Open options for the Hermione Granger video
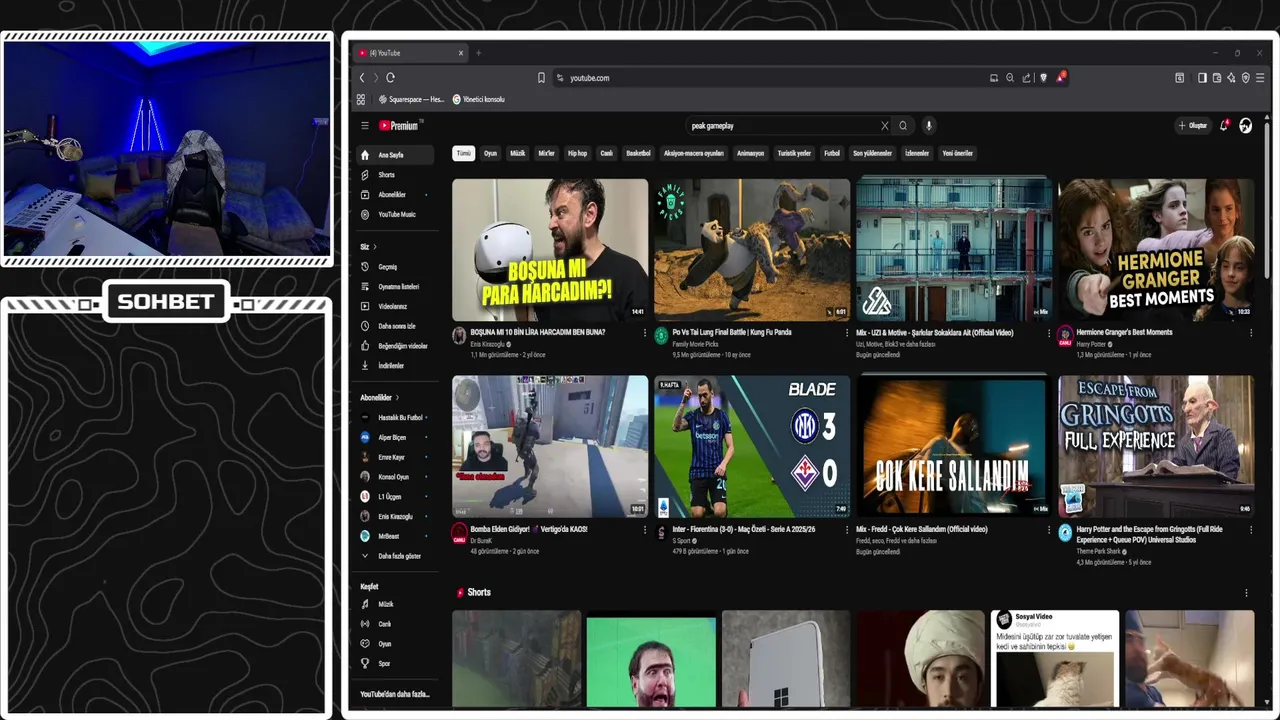 pos(1250,333)
